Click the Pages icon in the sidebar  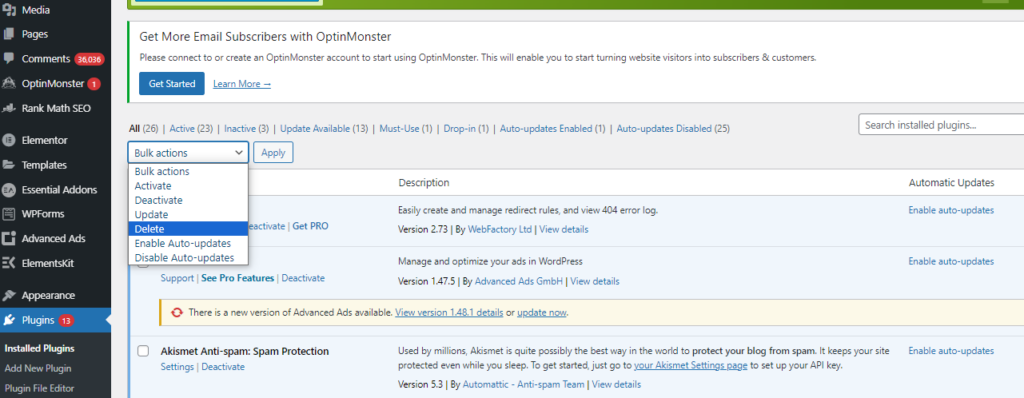[x=9, y=34]
